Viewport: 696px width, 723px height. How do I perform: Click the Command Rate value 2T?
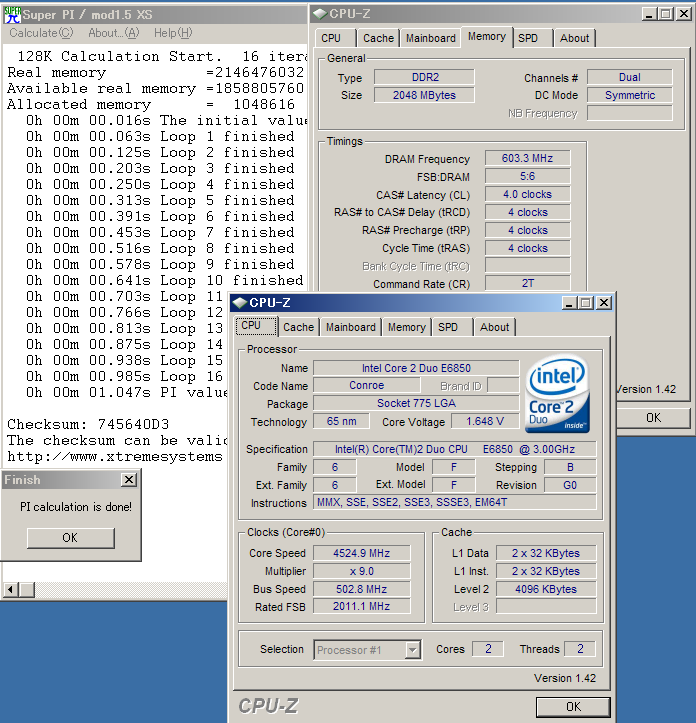pos(527,284)
